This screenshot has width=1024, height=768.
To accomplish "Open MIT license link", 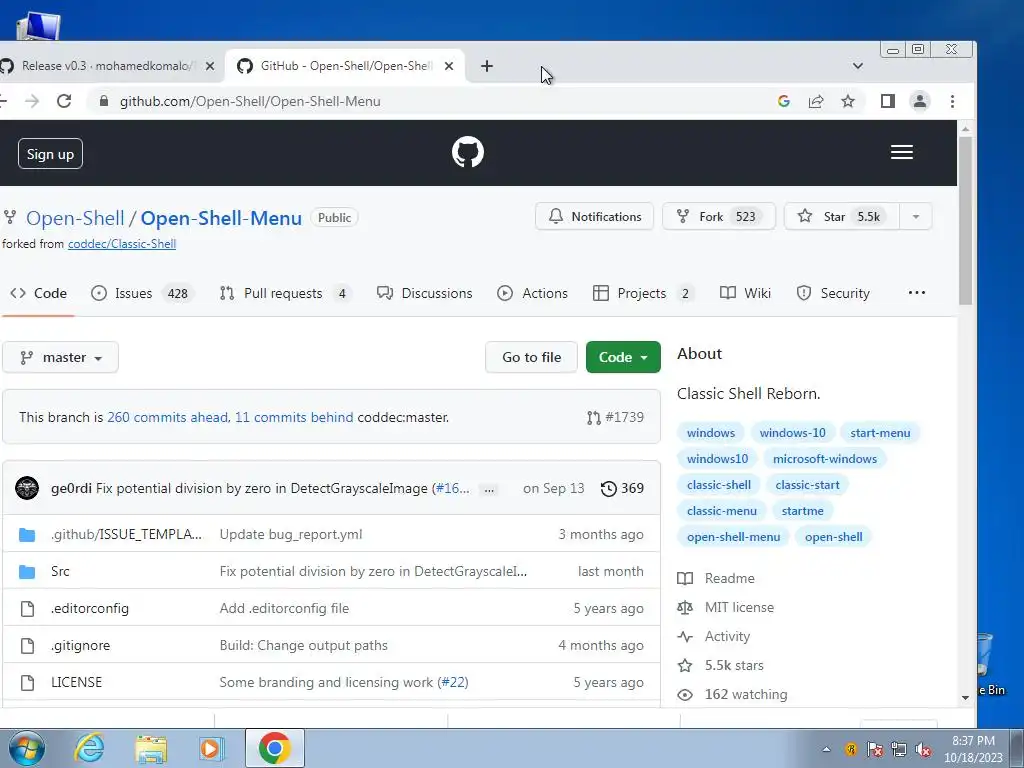I will click(739, 607).
